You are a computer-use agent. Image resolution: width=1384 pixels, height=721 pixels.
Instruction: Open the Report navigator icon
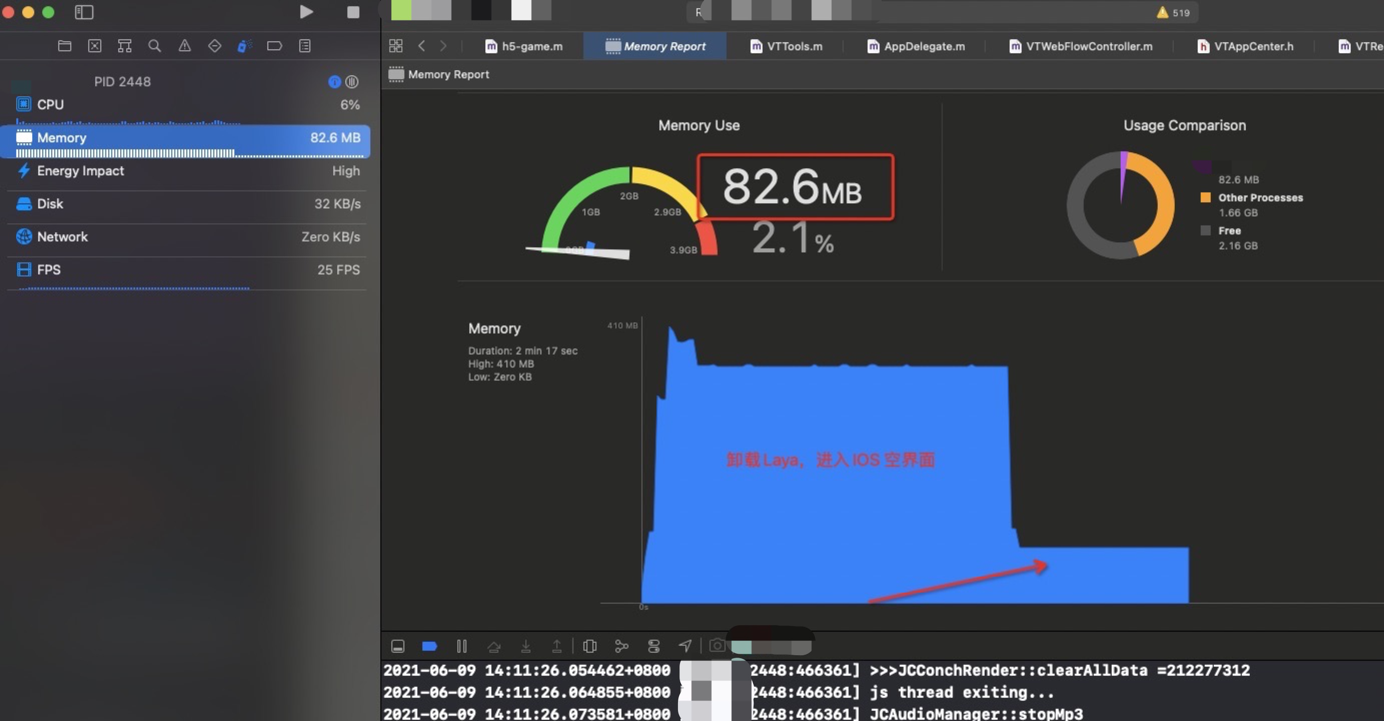[x=305, y=46]
